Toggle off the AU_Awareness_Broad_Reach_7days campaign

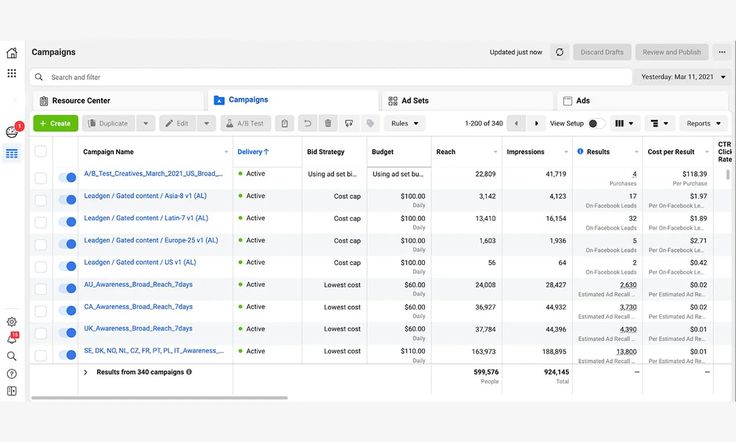click(67, 286)
